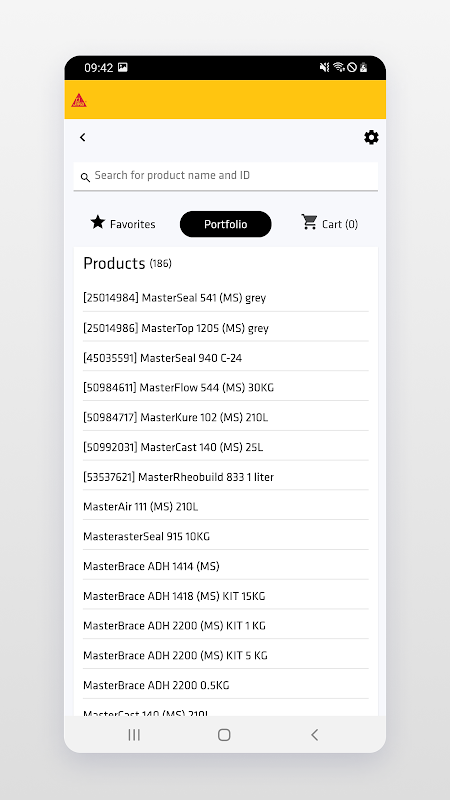
Task: Select the Portfolio tab
Action: tap(226, 224)
